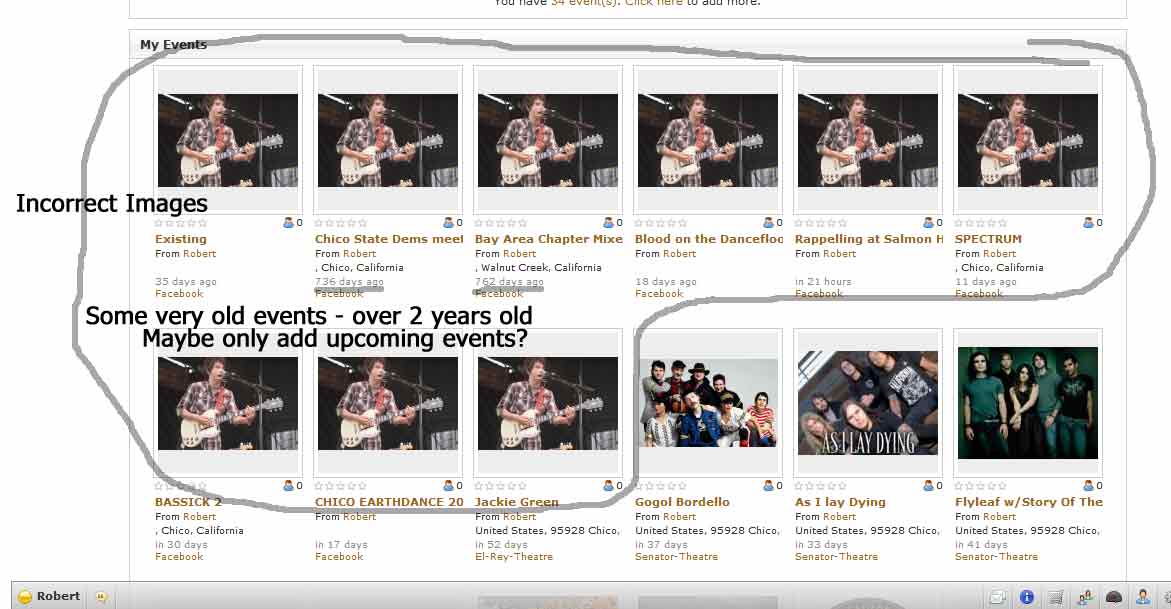Open the single user icon in the bottom bar
The width and height of the screenshot is (1171, 609).
(1143, 597)
